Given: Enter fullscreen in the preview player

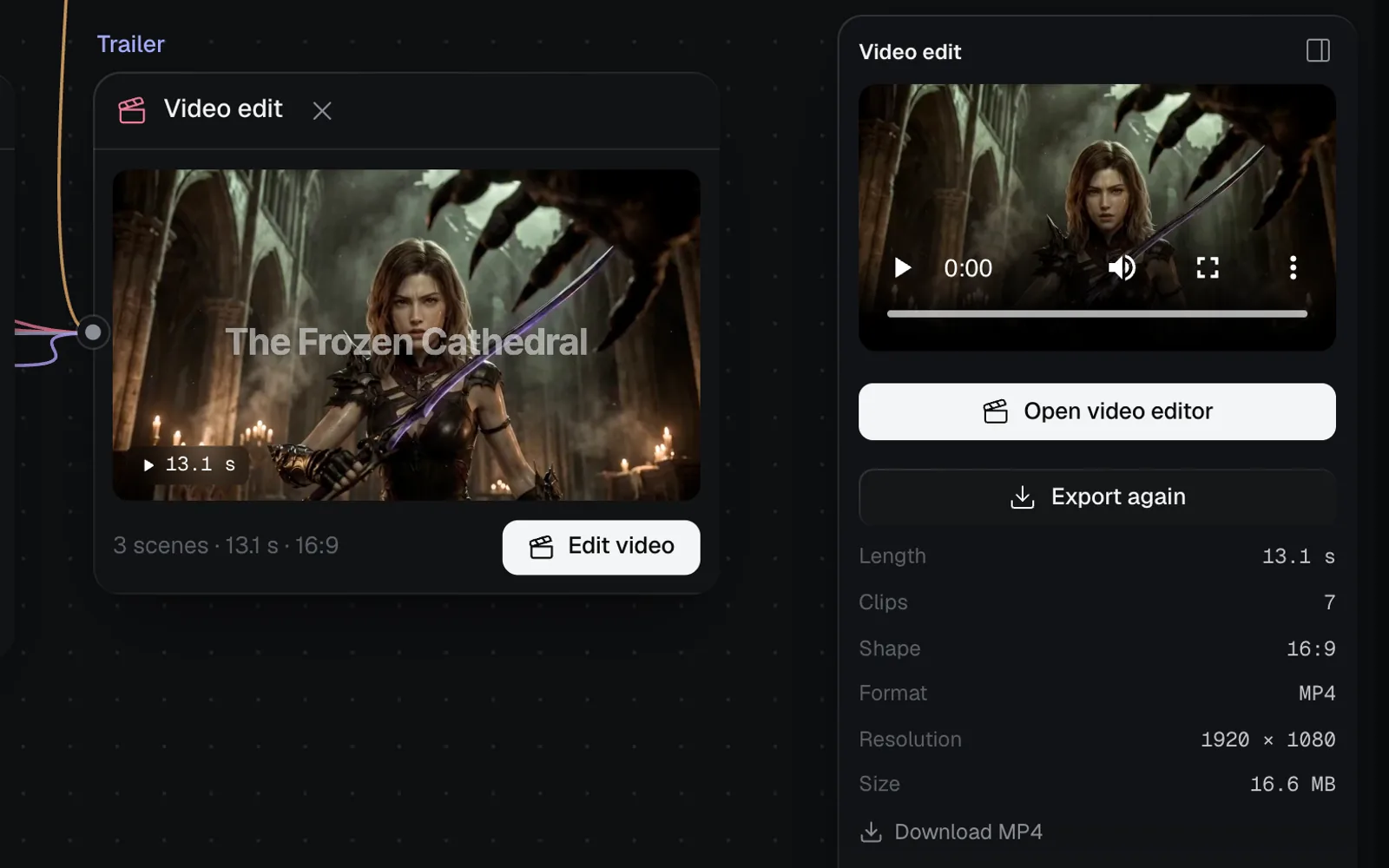Looking at the screenshot, I should click(1208, 267).
